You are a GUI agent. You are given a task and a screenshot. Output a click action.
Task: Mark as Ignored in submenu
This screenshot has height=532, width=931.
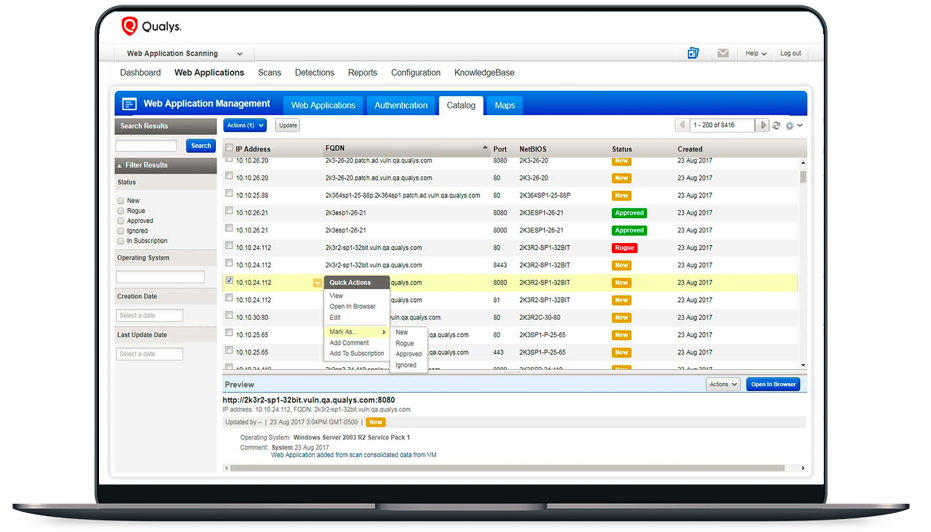pos(406,366)
